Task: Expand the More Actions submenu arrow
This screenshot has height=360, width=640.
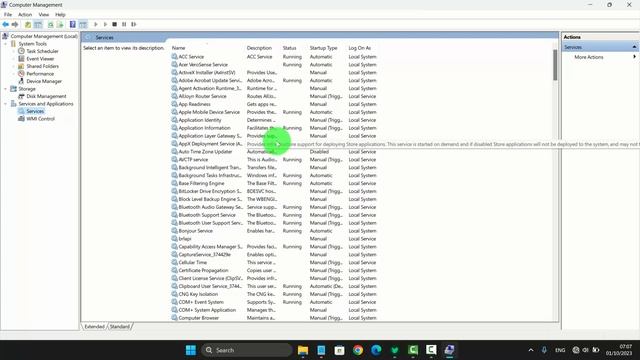Action: (634, 57)
